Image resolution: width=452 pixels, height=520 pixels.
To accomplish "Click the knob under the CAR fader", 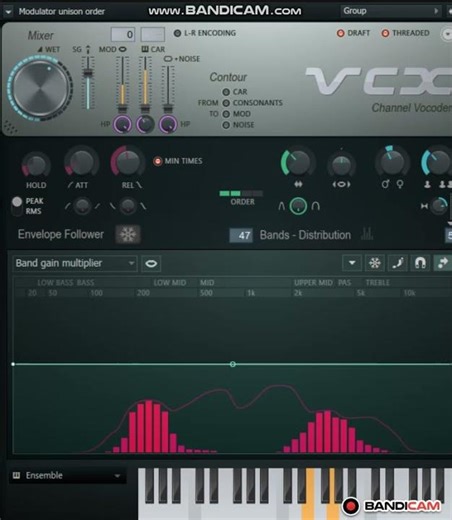I will point(145,124).
